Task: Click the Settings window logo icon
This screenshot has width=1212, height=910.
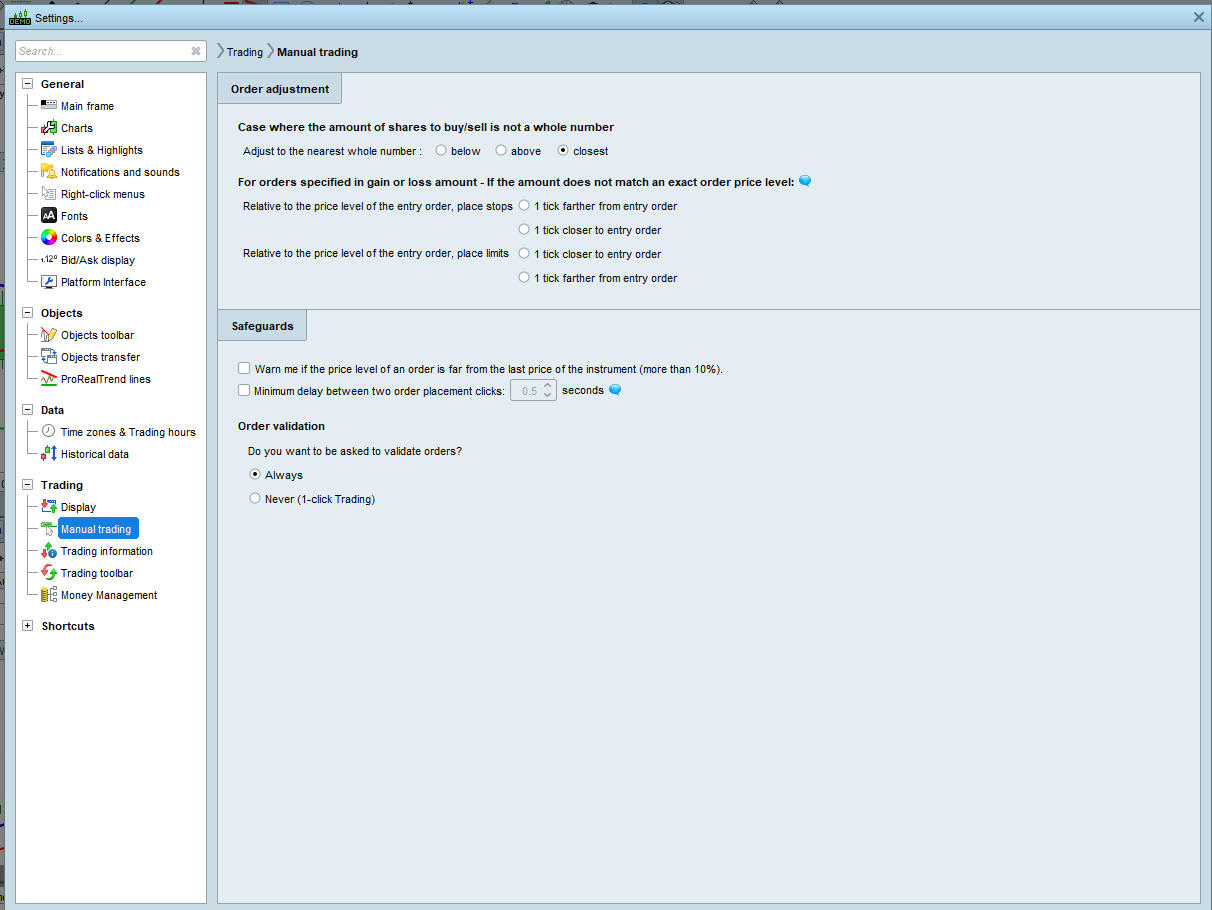Action: 20,17
